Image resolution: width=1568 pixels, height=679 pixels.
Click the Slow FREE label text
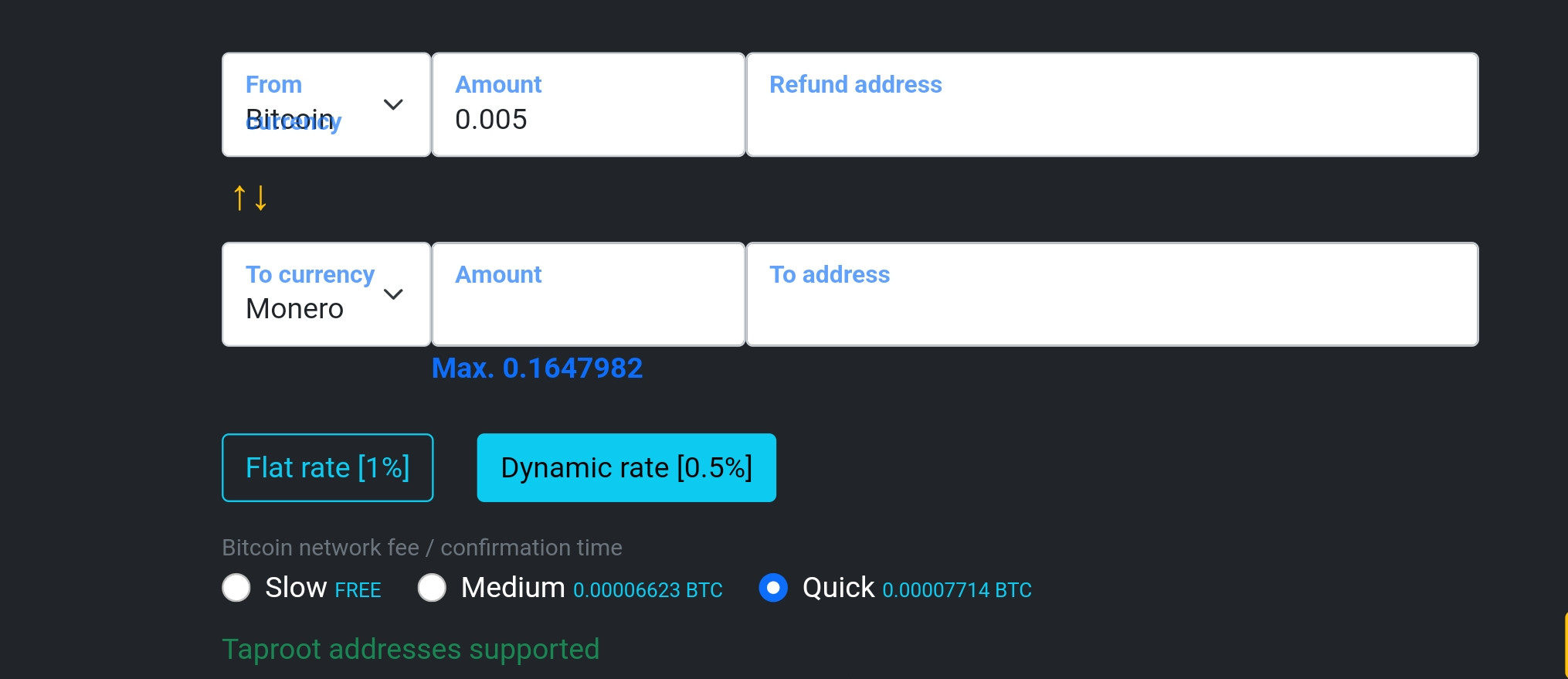tap(323, 589)
